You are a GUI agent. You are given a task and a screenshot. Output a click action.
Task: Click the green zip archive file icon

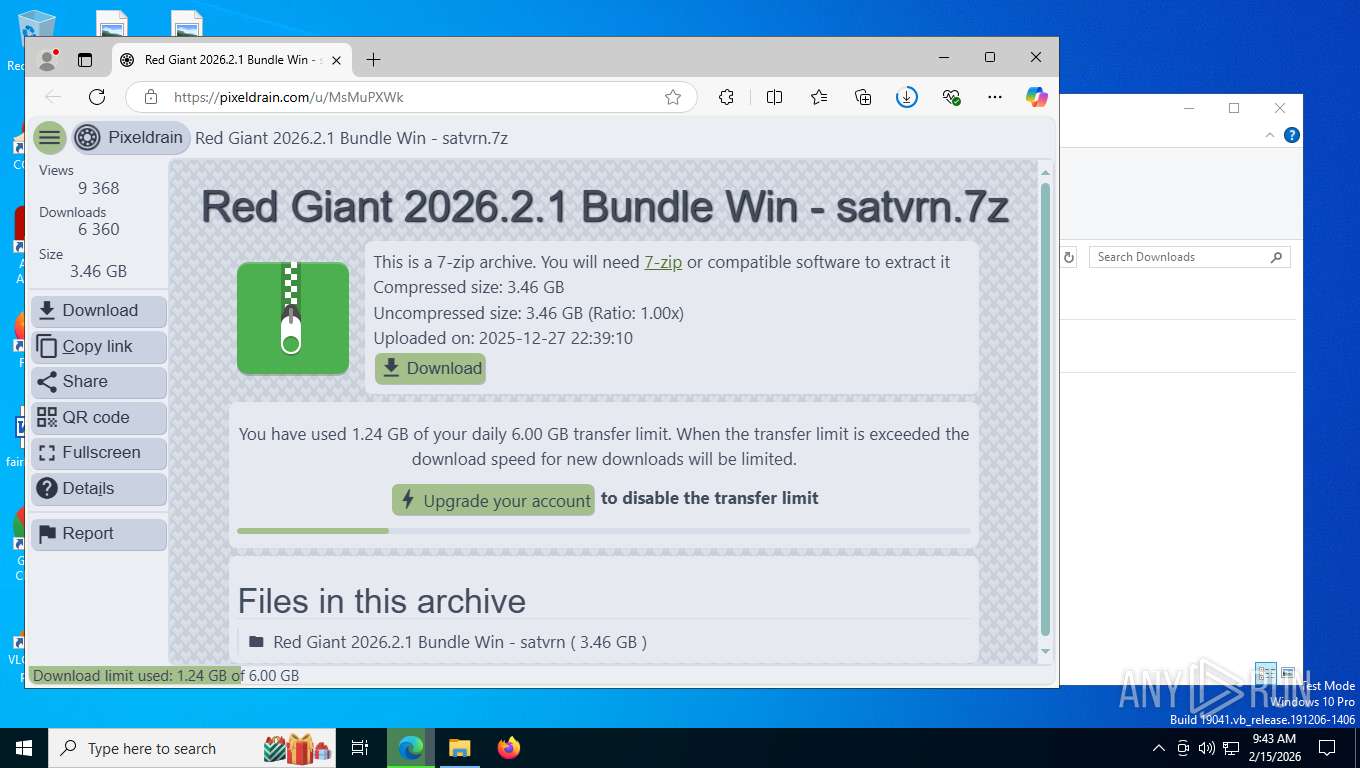[293, 318]
